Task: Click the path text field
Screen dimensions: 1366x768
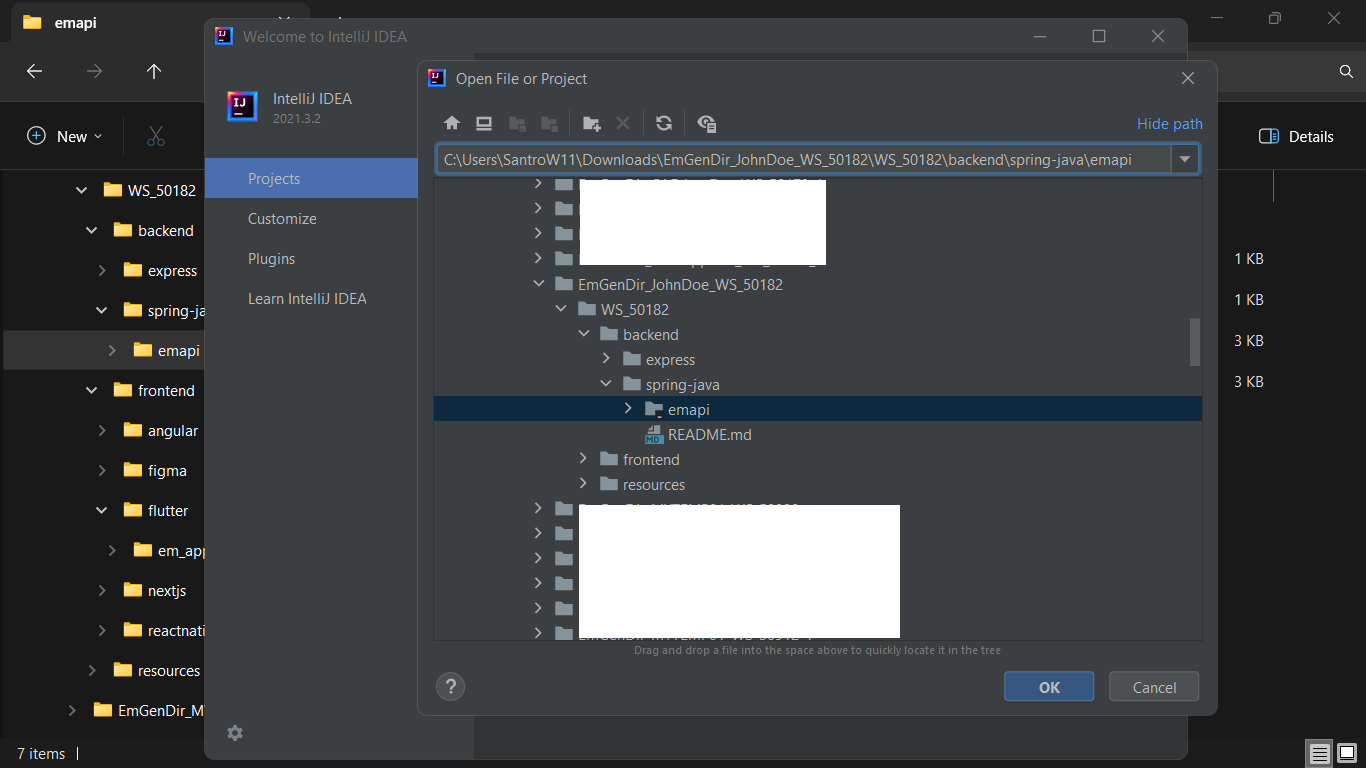Action: [803, 159]
